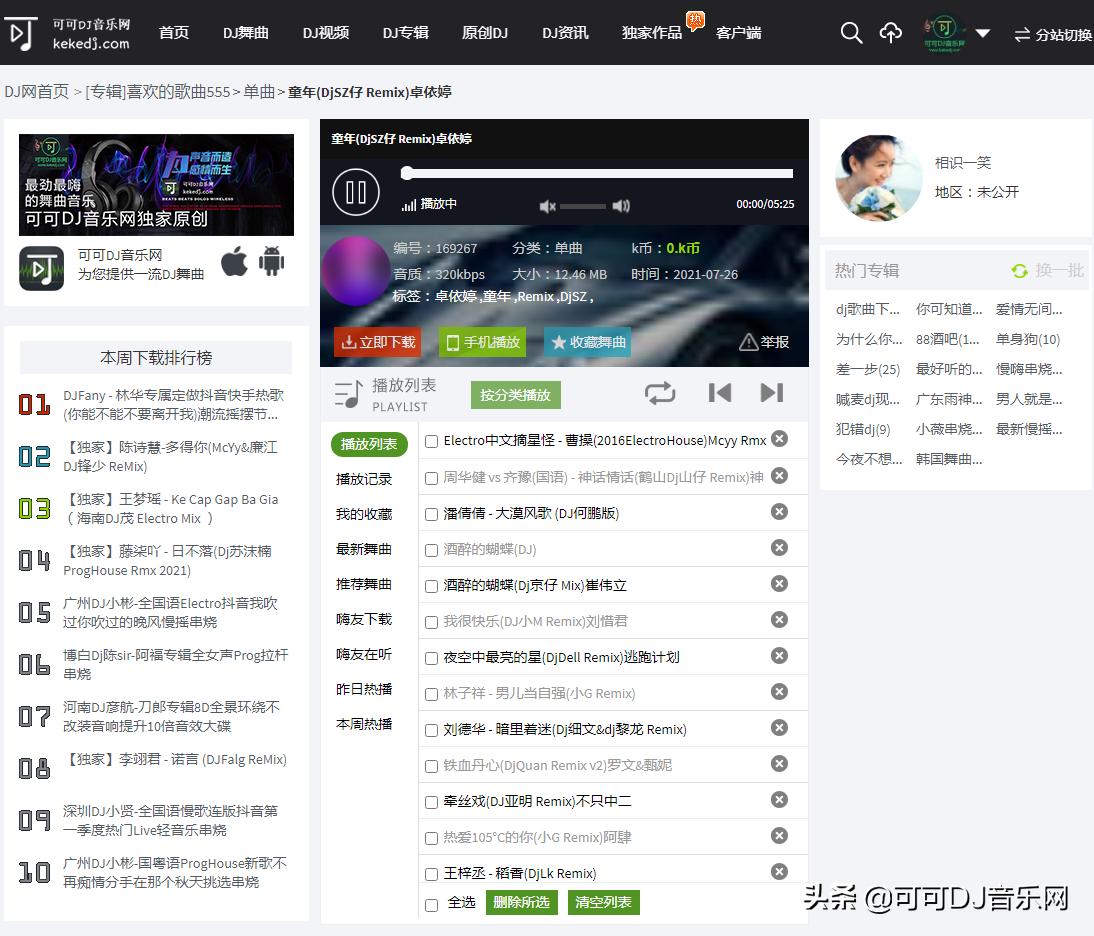Adjust the volume slider

(x=583, y=206)
